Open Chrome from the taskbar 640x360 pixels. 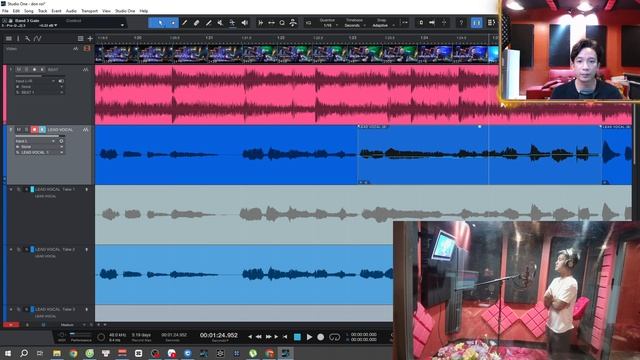73,353
